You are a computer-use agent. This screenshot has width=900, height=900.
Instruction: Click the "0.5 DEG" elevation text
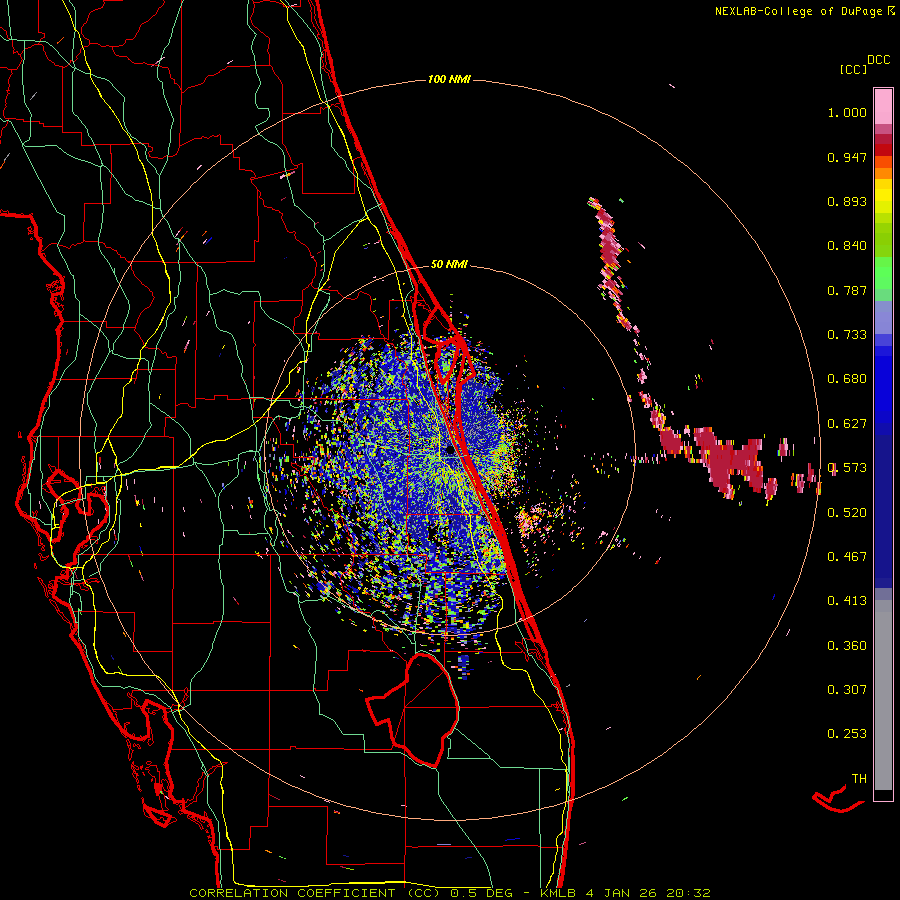pyautogui.click(x=482, y=893)
